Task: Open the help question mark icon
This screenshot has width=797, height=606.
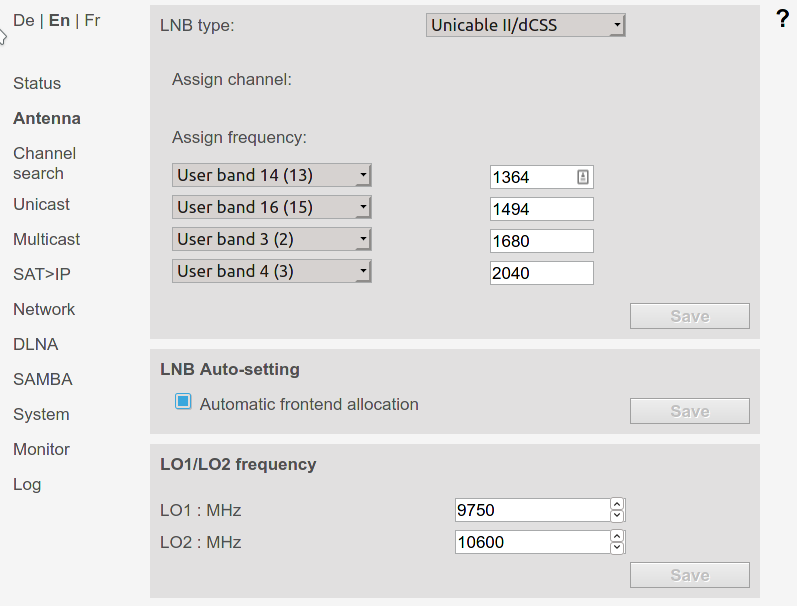Action: pyautogui.click(x=783, y=19)
